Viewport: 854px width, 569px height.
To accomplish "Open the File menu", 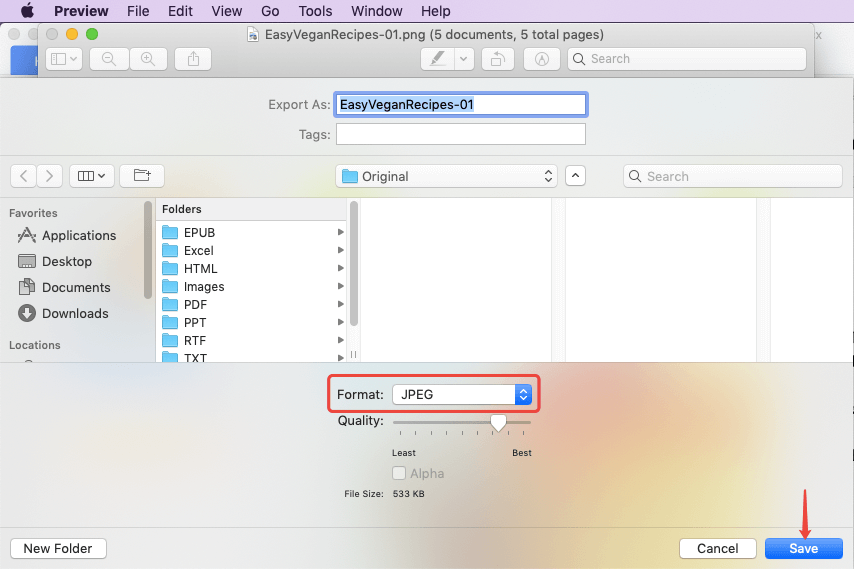I will 138,11.
